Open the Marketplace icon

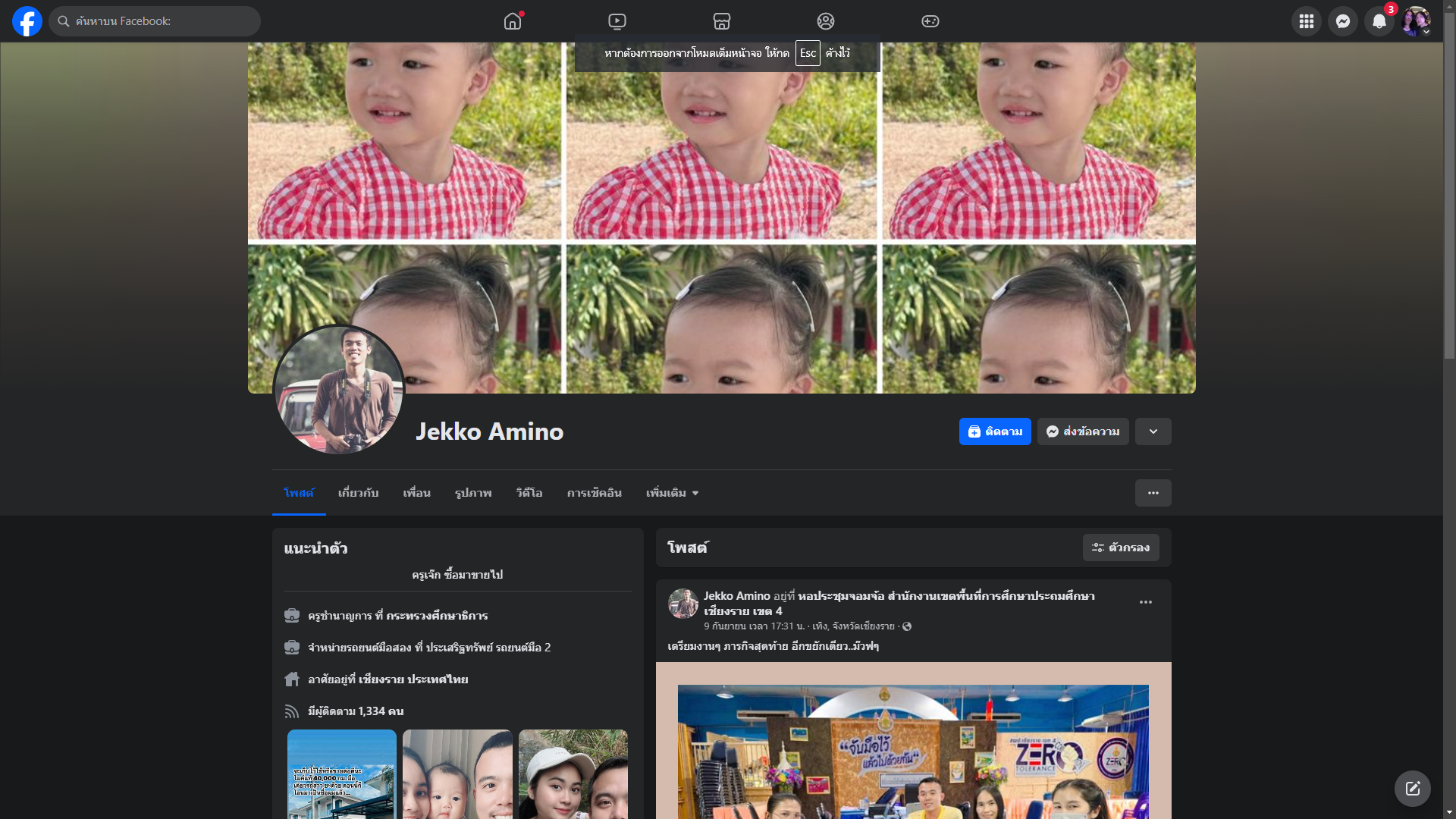(722, 21)
